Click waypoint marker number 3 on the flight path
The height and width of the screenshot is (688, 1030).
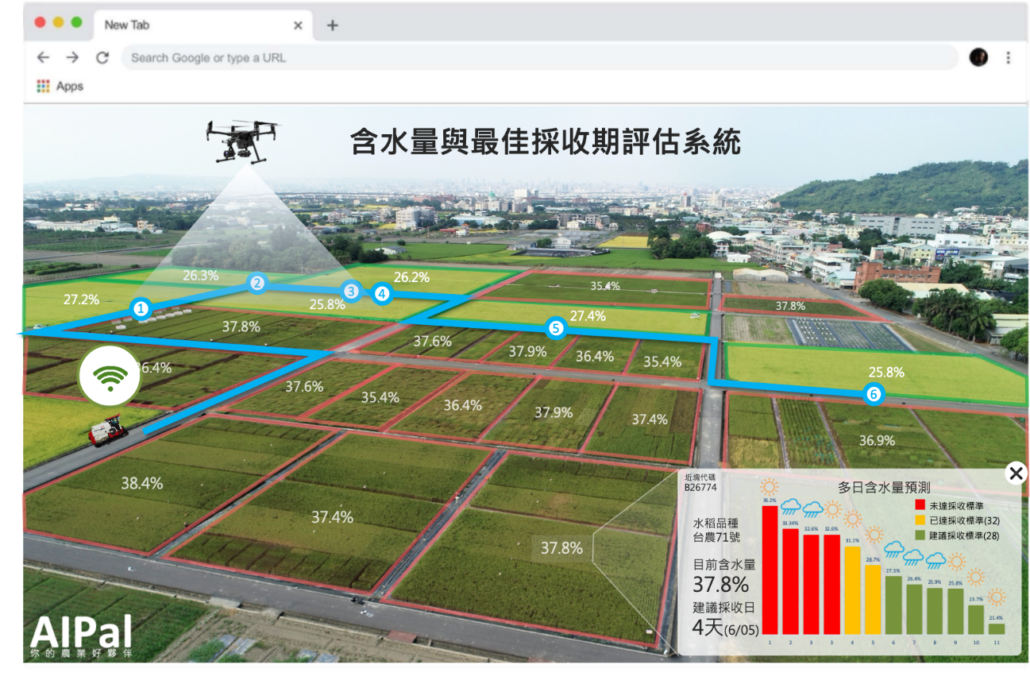pyautogui.click(x=350, y=290)
